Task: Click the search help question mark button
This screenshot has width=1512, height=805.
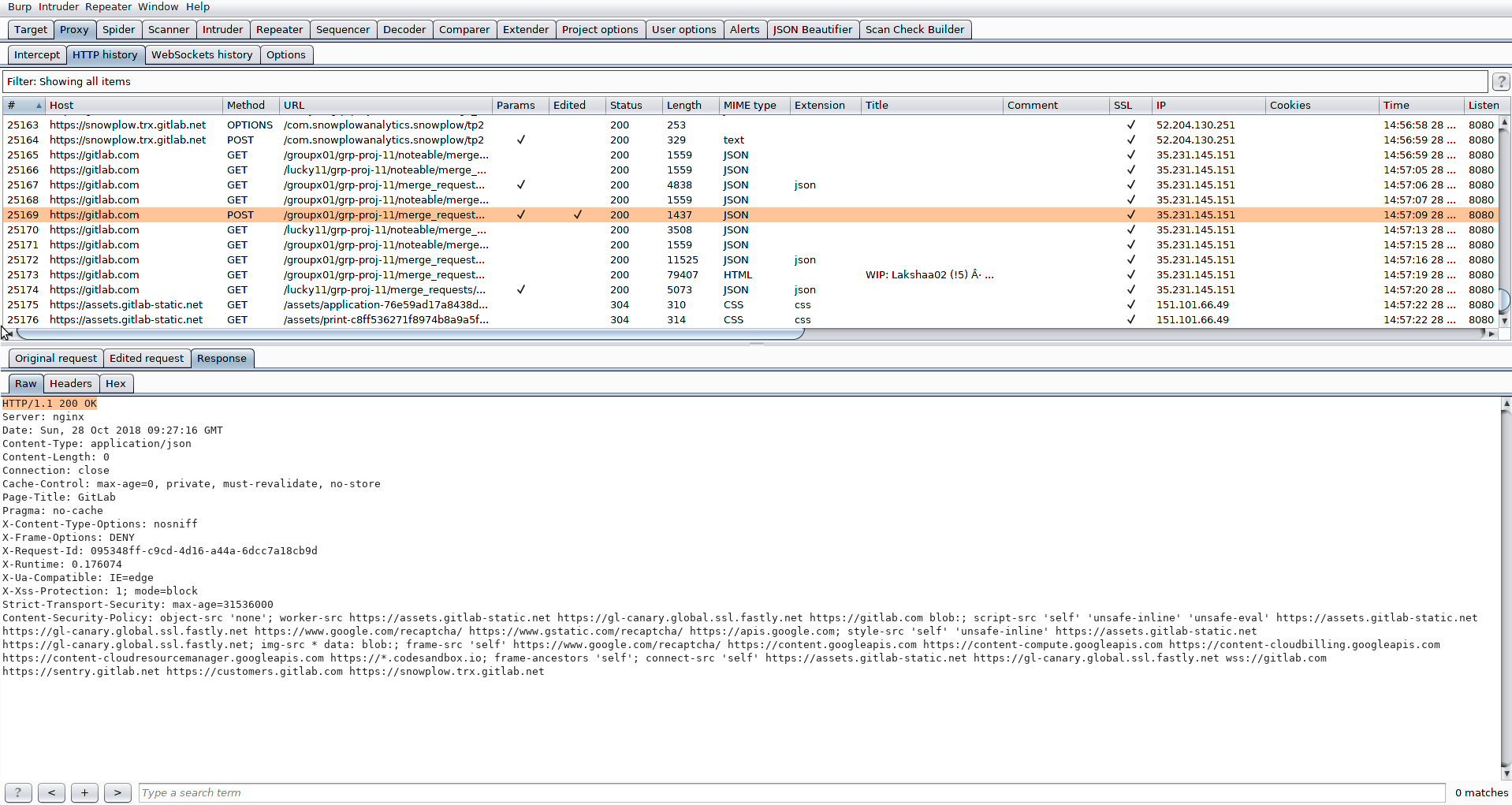Action: [x=18, y=792]
